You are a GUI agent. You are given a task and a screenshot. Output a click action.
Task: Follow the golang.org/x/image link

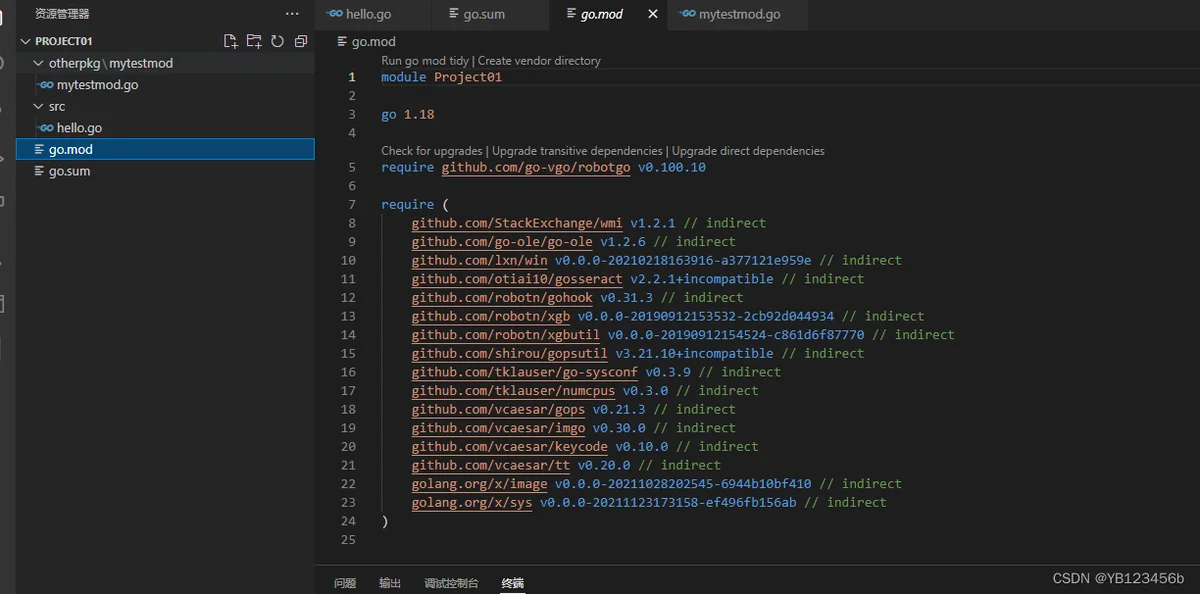pyautogui.click(x=480, y=484)
